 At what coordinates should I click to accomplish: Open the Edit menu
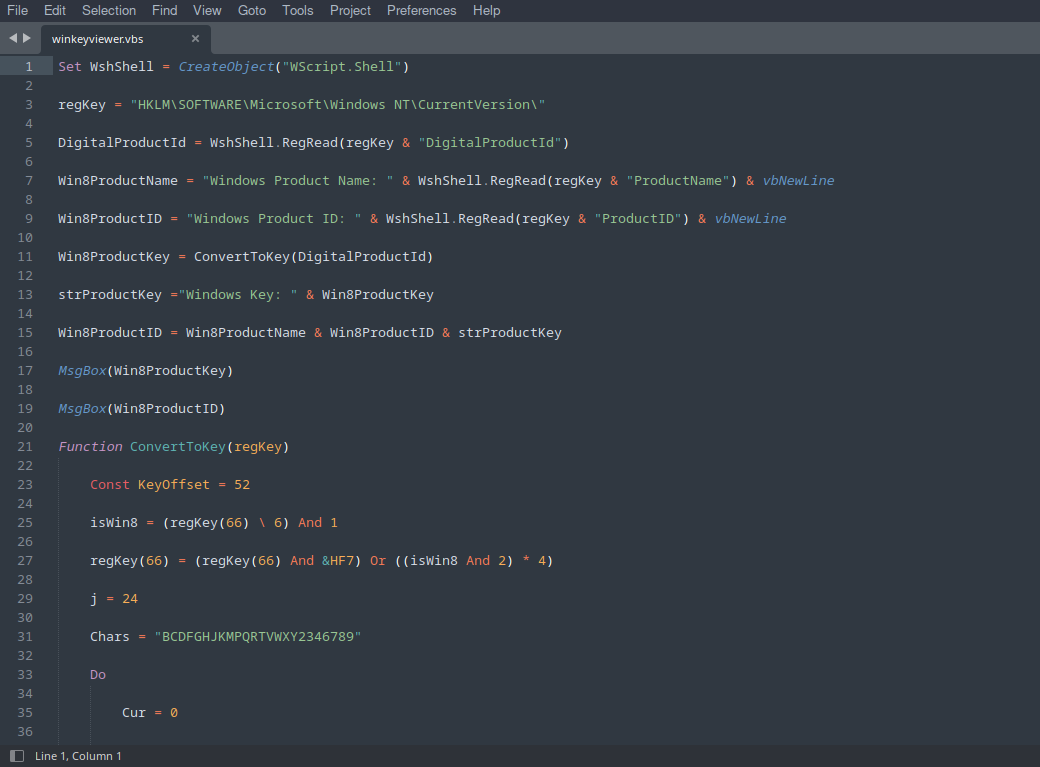[54, 11]
